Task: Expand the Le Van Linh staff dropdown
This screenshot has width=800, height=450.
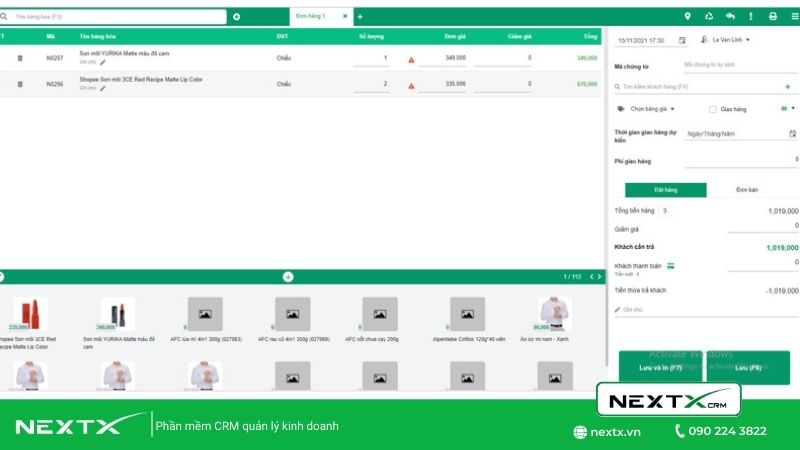Action: click(747, 40)
